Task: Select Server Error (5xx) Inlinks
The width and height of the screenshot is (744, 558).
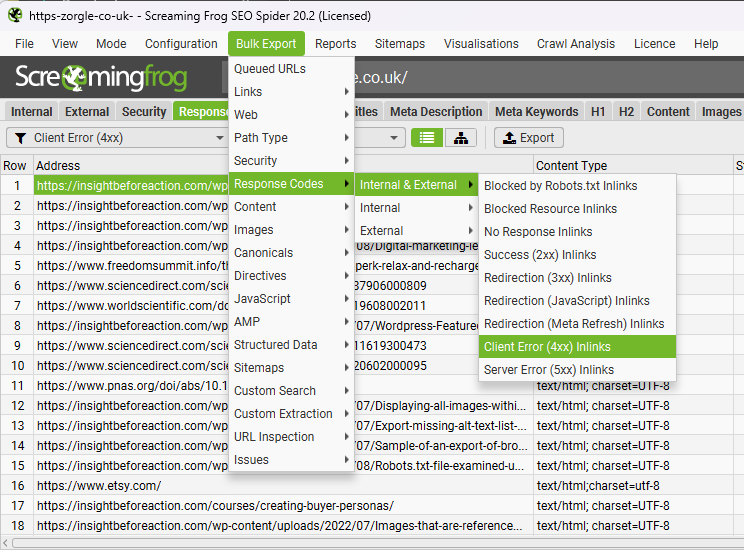Action: pos(577,370)
